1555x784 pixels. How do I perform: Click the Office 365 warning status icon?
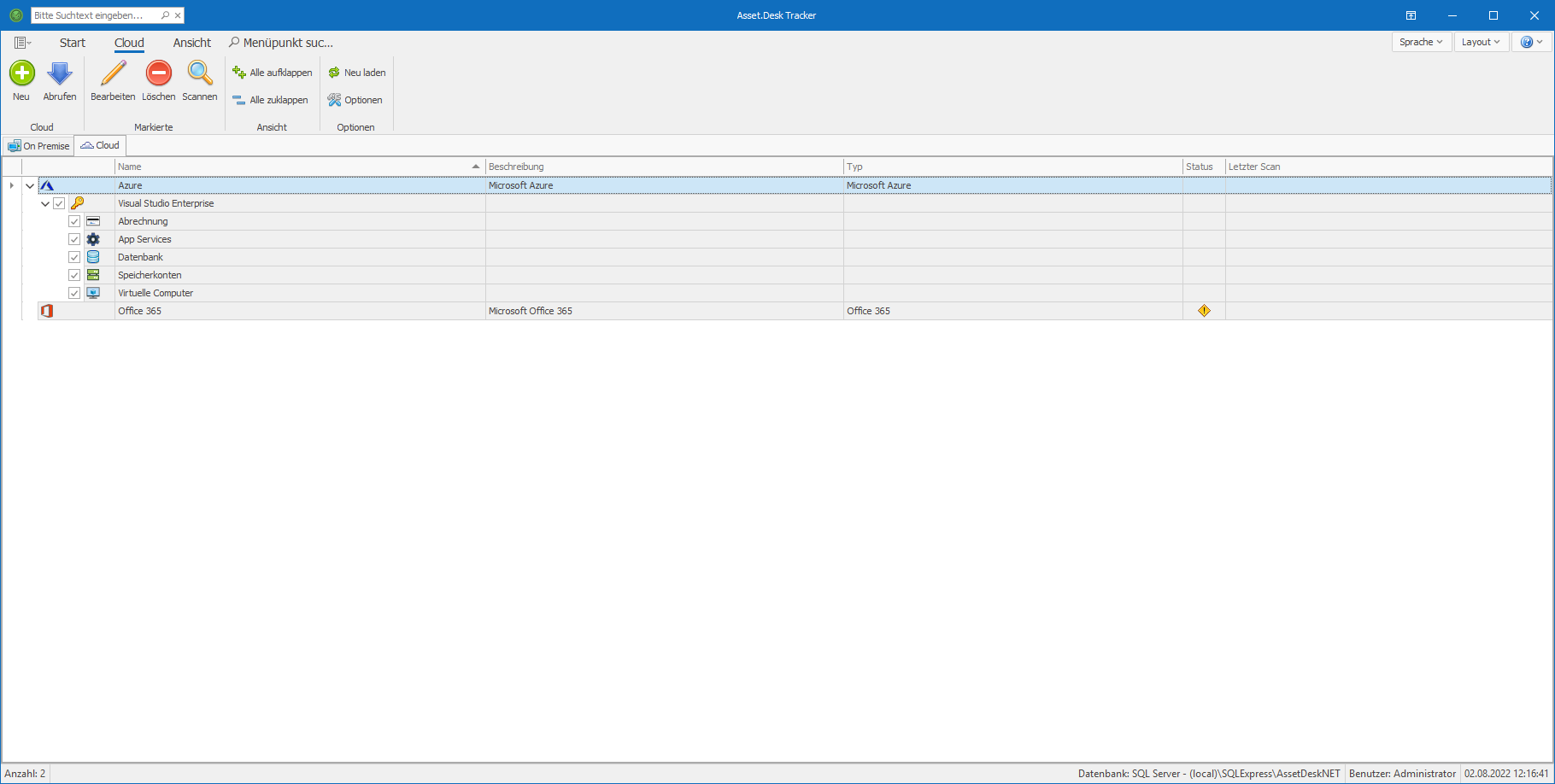coord(1204,311)
